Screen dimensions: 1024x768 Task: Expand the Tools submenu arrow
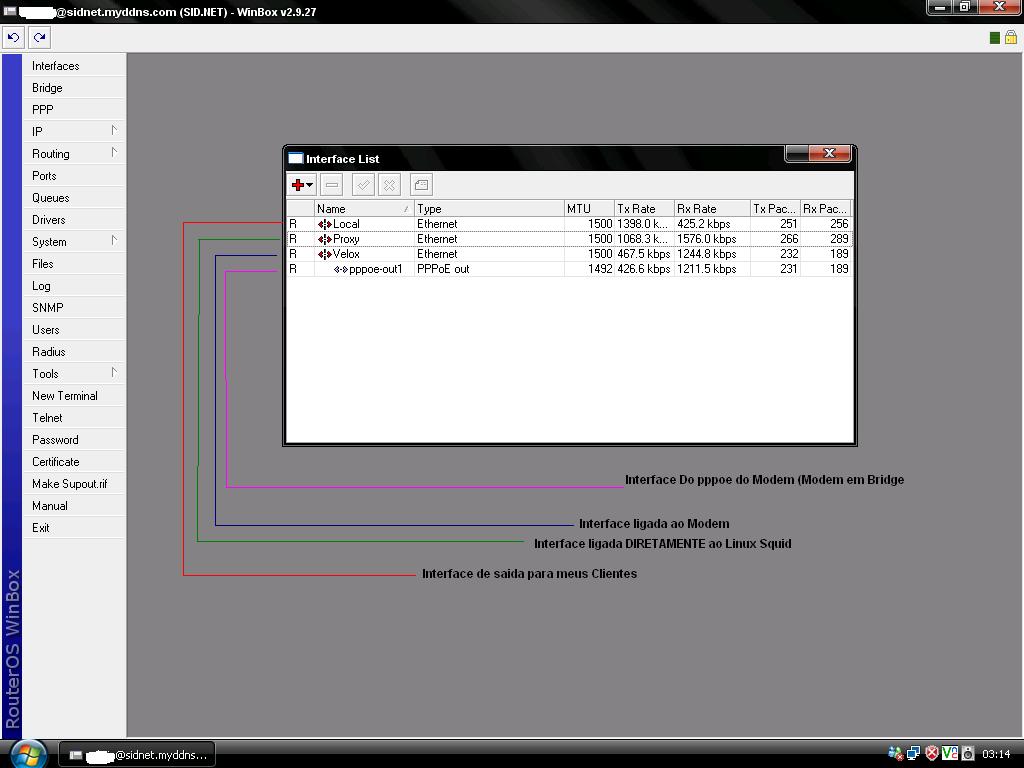114,373
